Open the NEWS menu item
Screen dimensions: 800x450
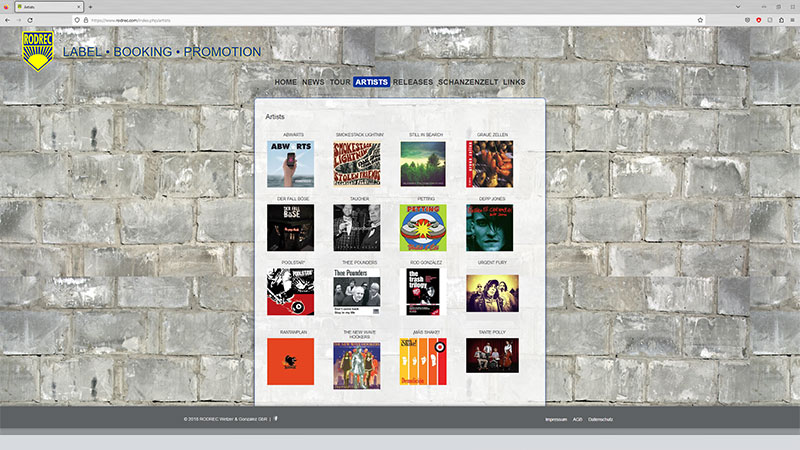coord(313,82)
